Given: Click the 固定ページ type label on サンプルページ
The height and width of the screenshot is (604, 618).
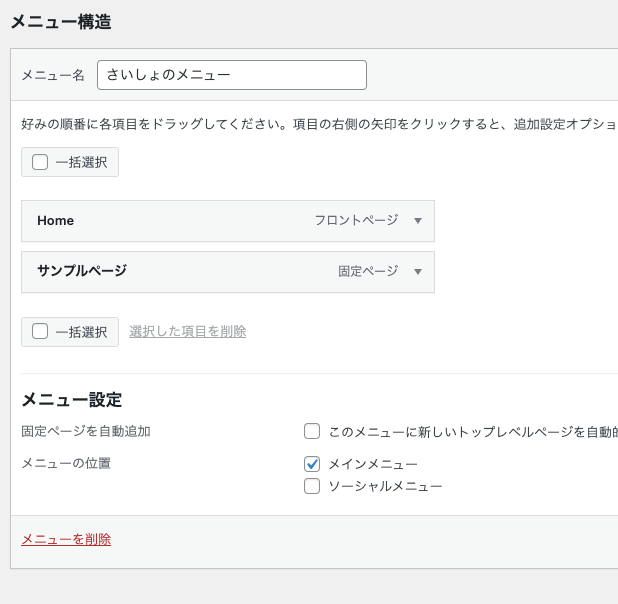Looking at the screenshot, I should [x=368, y=272].
